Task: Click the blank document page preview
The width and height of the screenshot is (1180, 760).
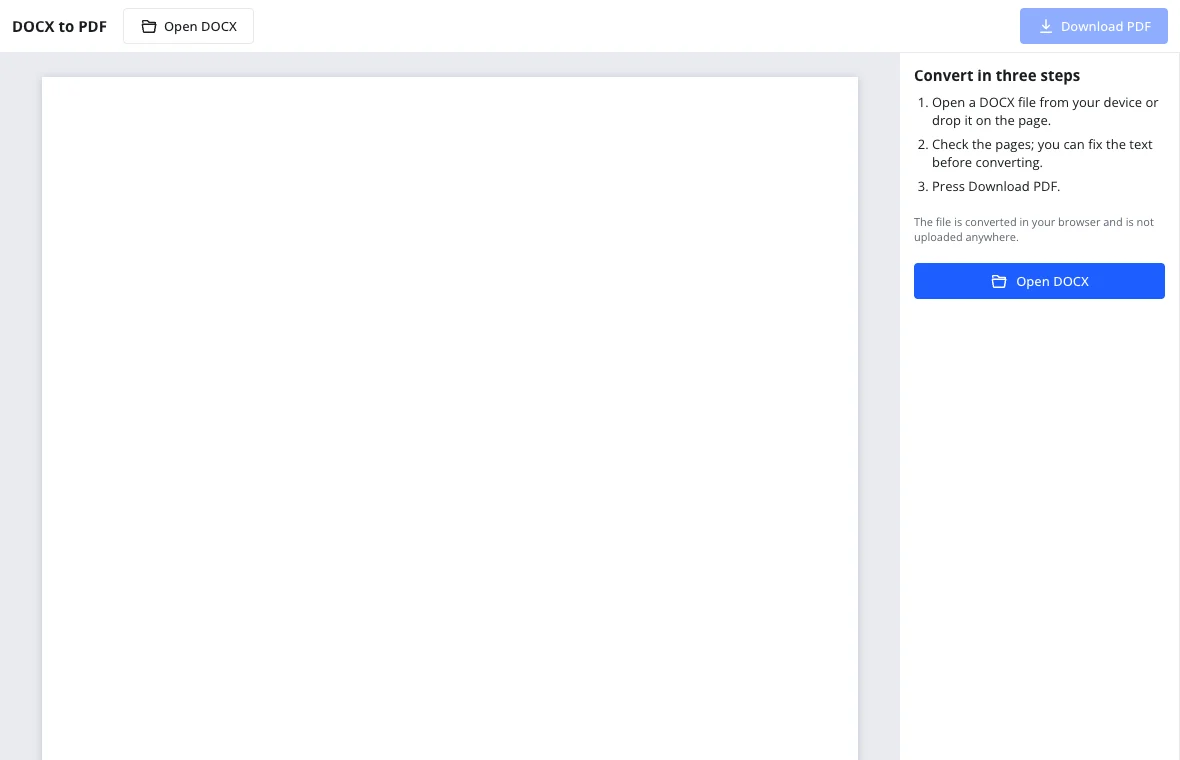Action: point(450,418)
